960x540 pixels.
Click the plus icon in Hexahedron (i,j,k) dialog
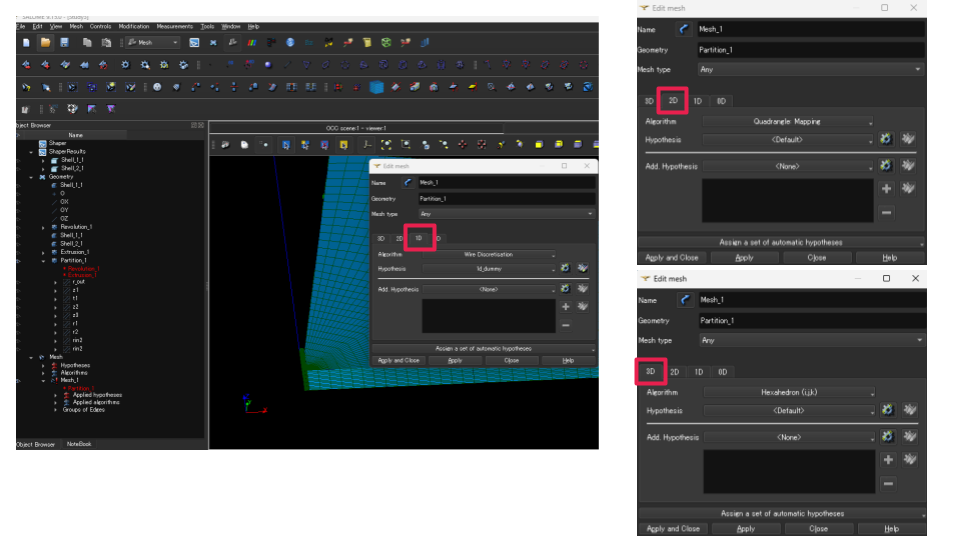(887, 459)
